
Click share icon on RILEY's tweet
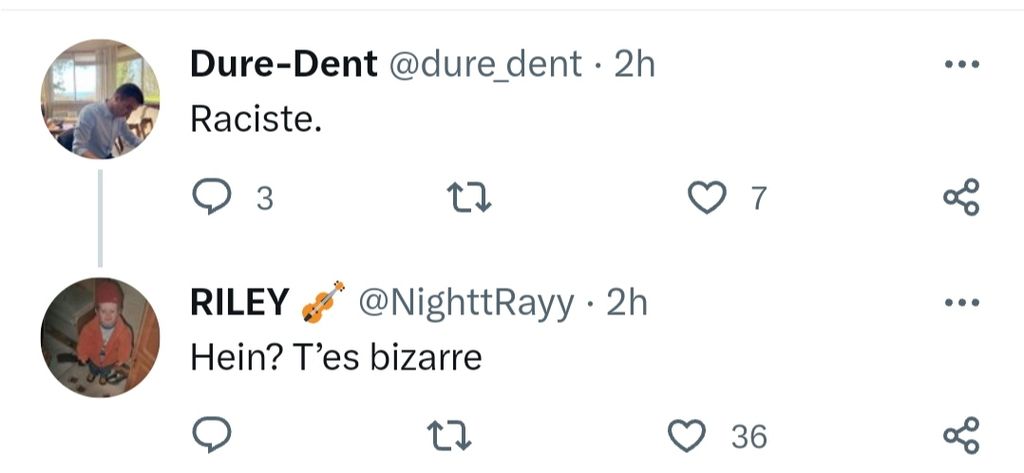tap(962, 435)
